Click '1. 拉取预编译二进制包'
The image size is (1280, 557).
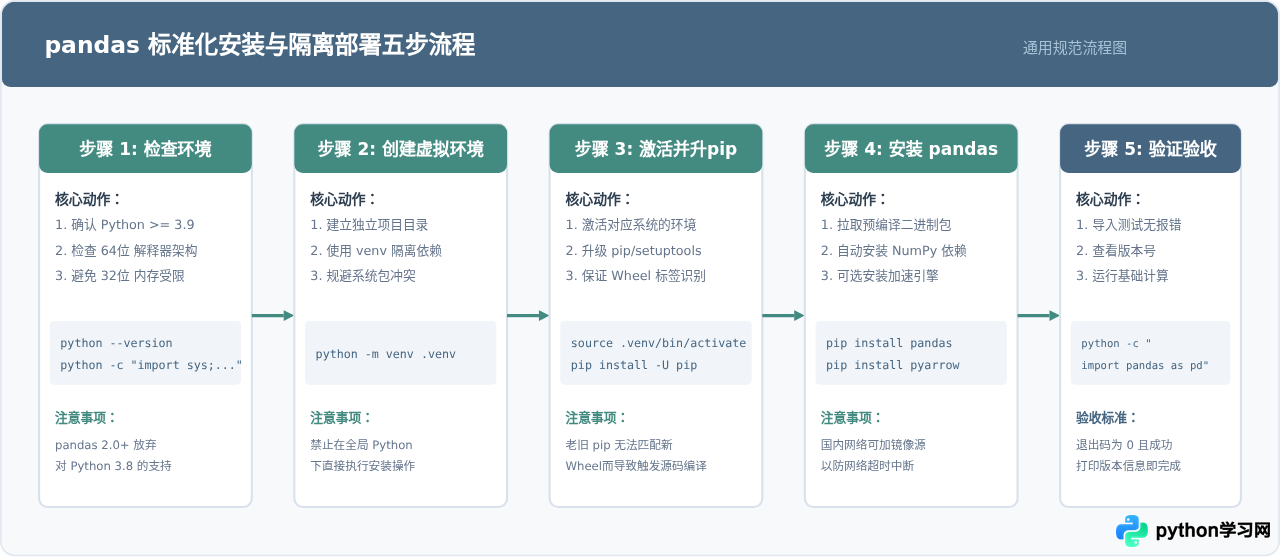887,225
